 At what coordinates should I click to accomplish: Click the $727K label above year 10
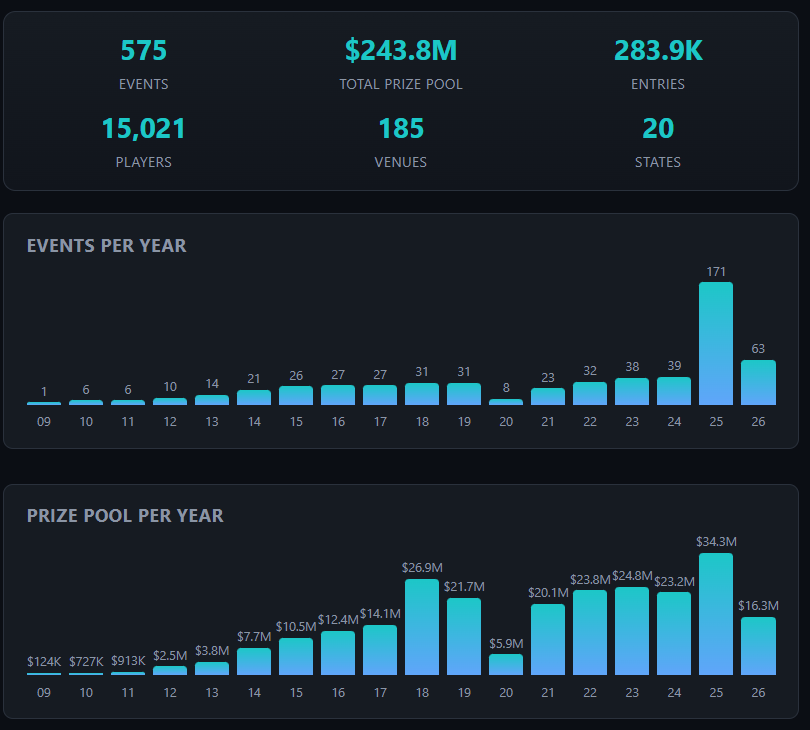[86, 662]
